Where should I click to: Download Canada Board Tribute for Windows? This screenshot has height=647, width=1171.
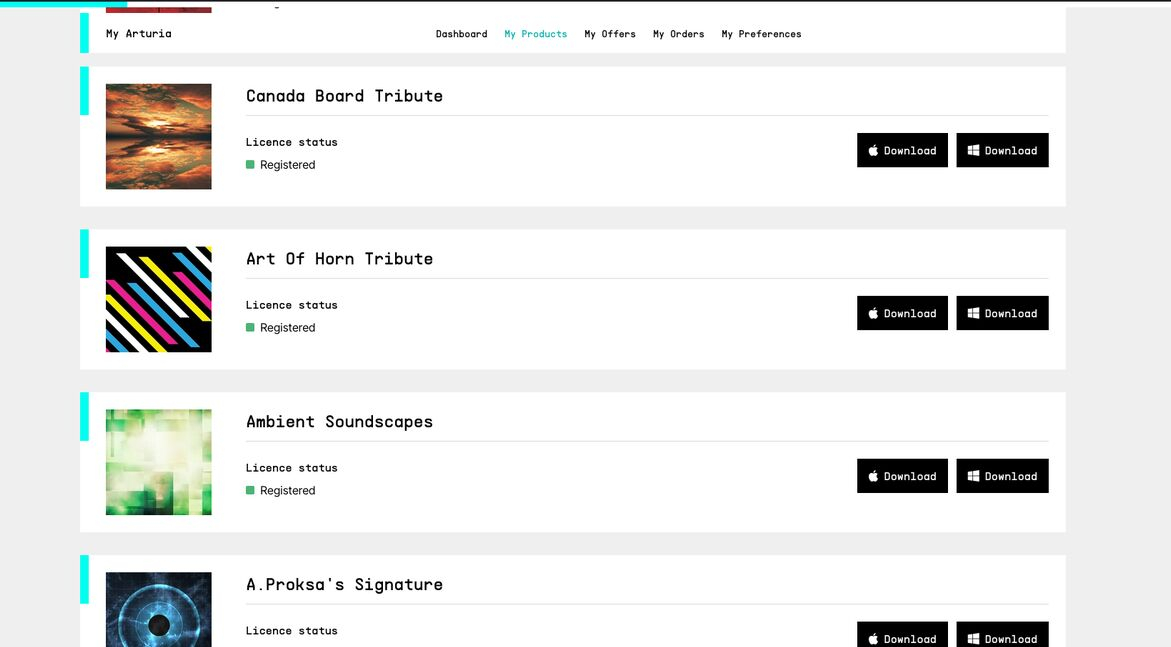(x=1002, y=150)
